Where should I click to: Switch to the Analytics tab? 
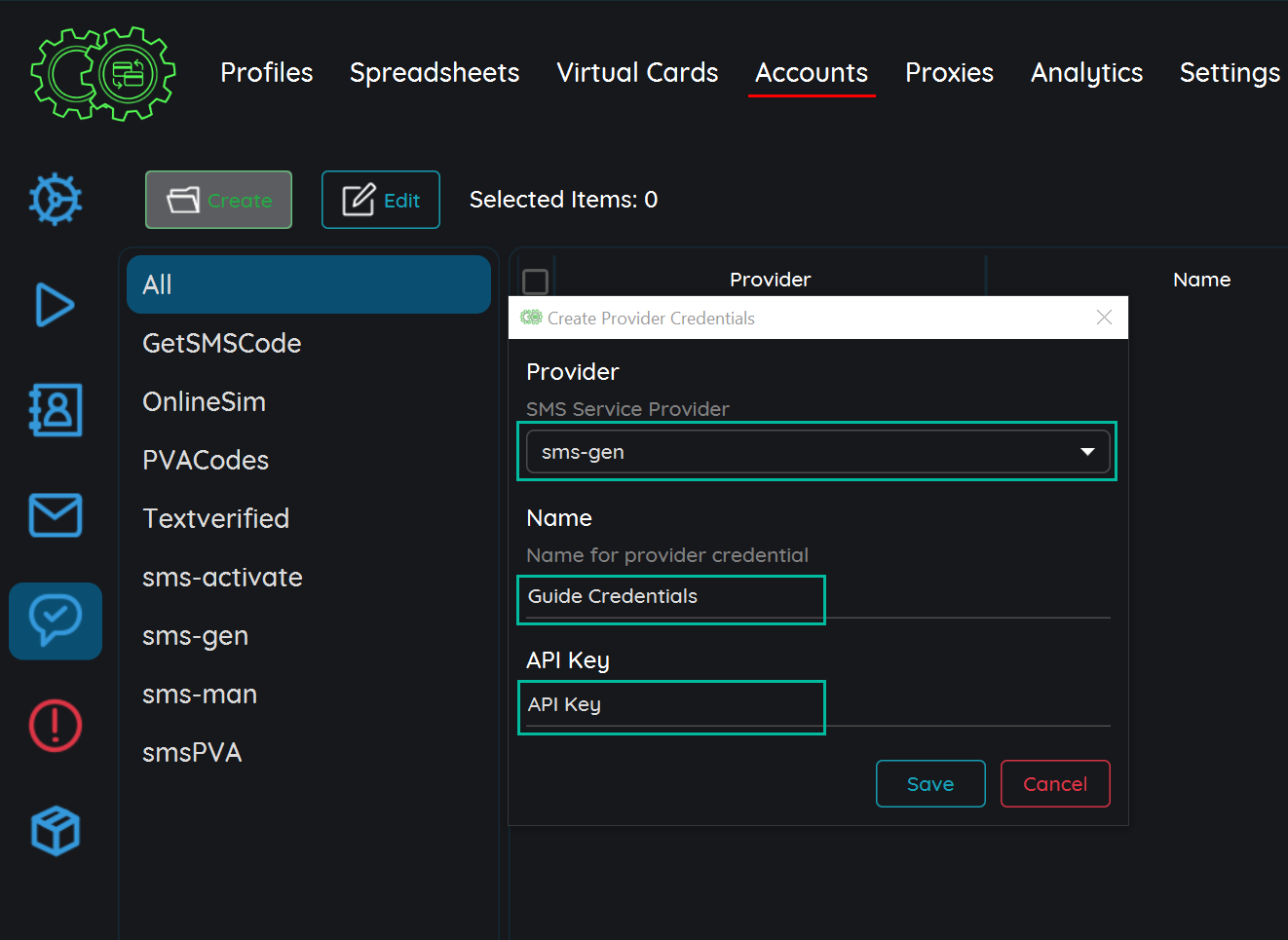pos(1086,72)
